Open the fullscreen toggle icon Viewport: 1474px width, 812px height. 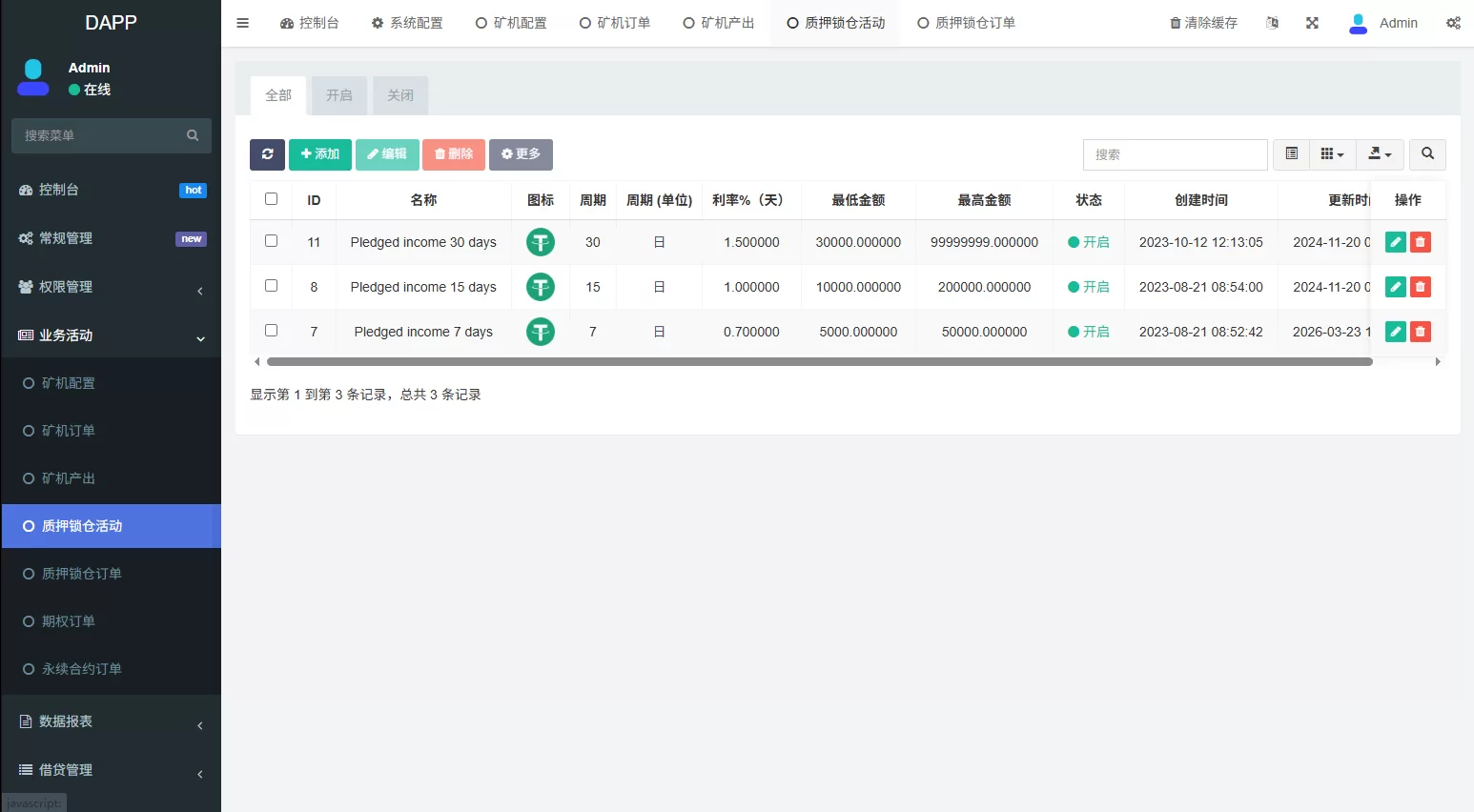[x=1312, y=22]
